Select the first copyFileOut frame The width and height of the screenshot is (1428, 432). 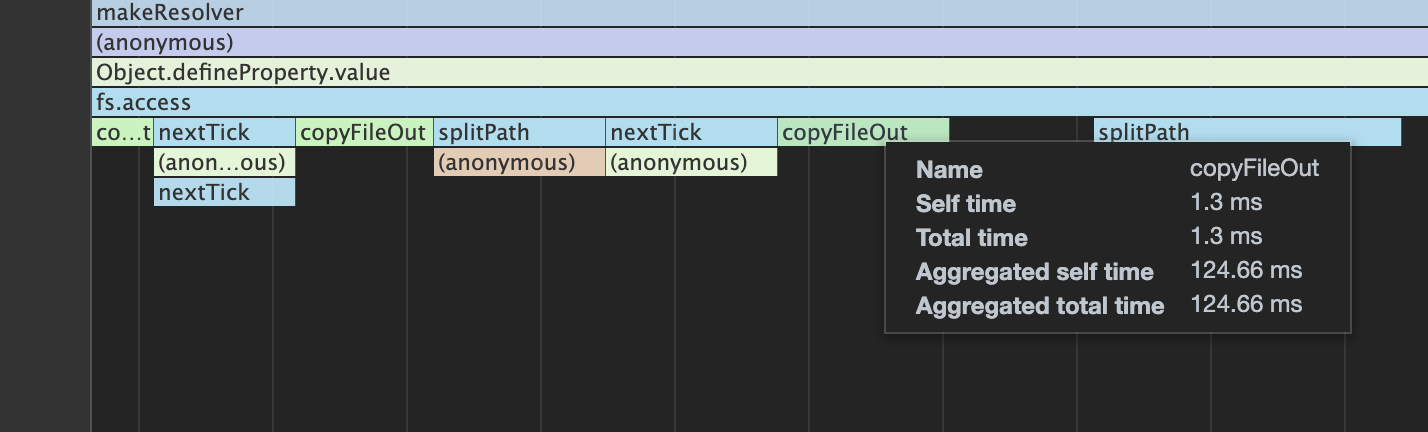pyautogui.click(x=364, y=133)
